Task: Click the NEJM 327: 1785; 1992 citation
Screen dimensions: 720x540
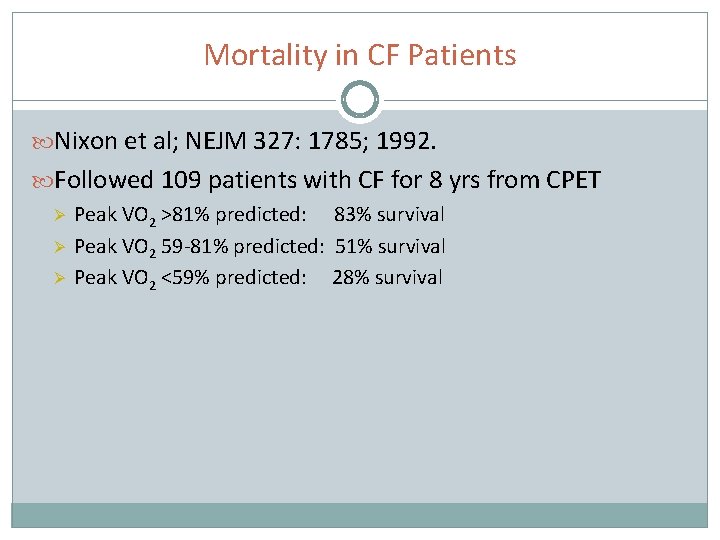Action: click(336, 142)
